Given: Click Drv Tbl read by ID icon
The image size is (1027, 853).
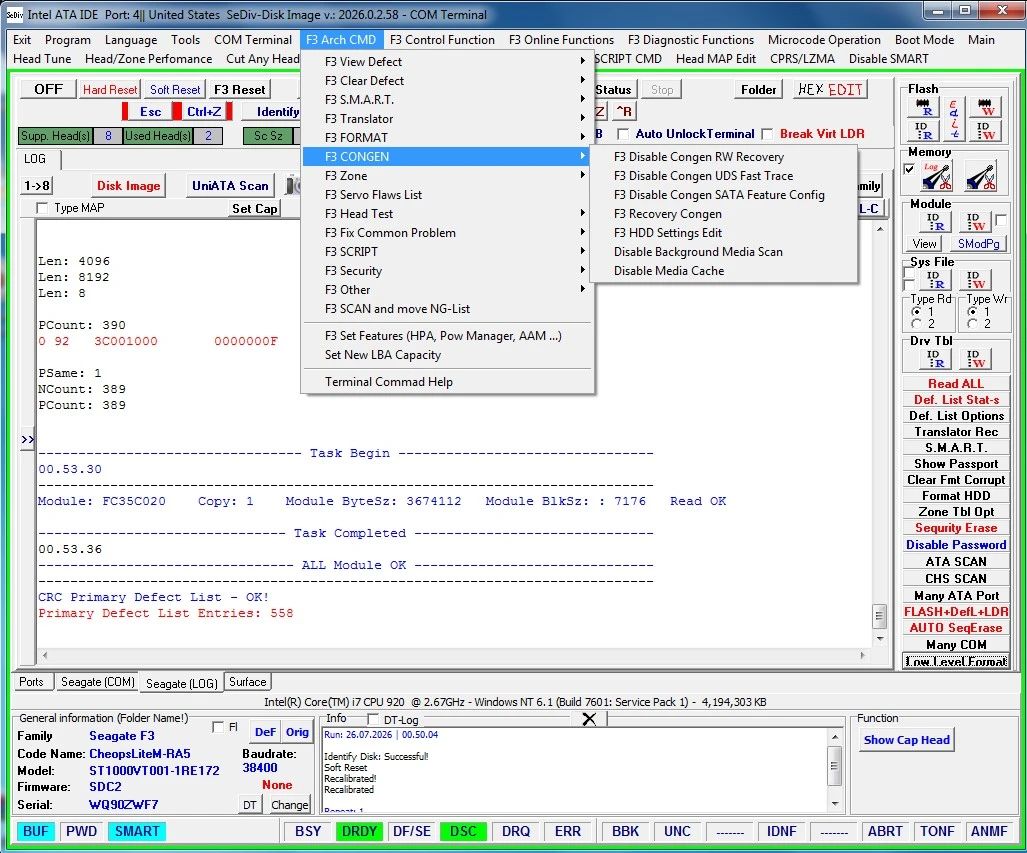Looking at the screenshot, I should tap(935, 359).
